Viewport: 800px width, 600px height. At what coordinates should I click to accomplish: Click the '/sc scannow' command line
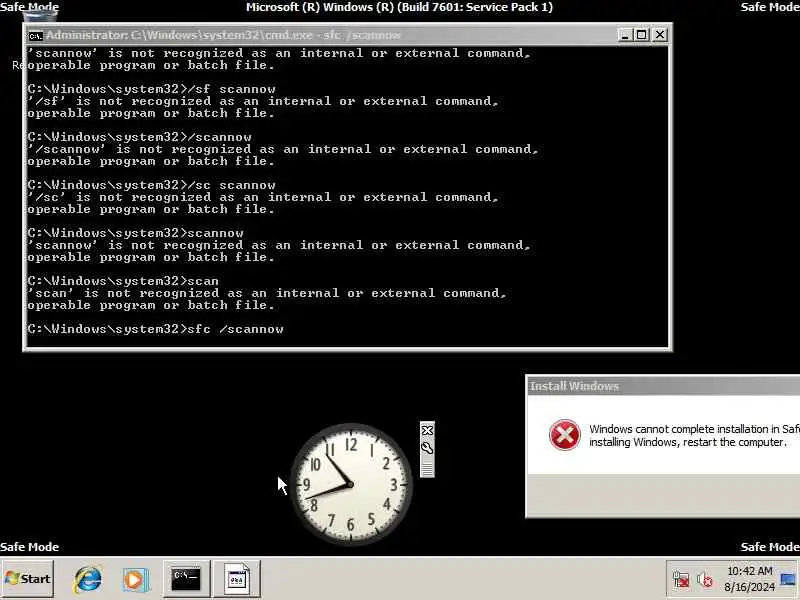[x=151, y=185]
